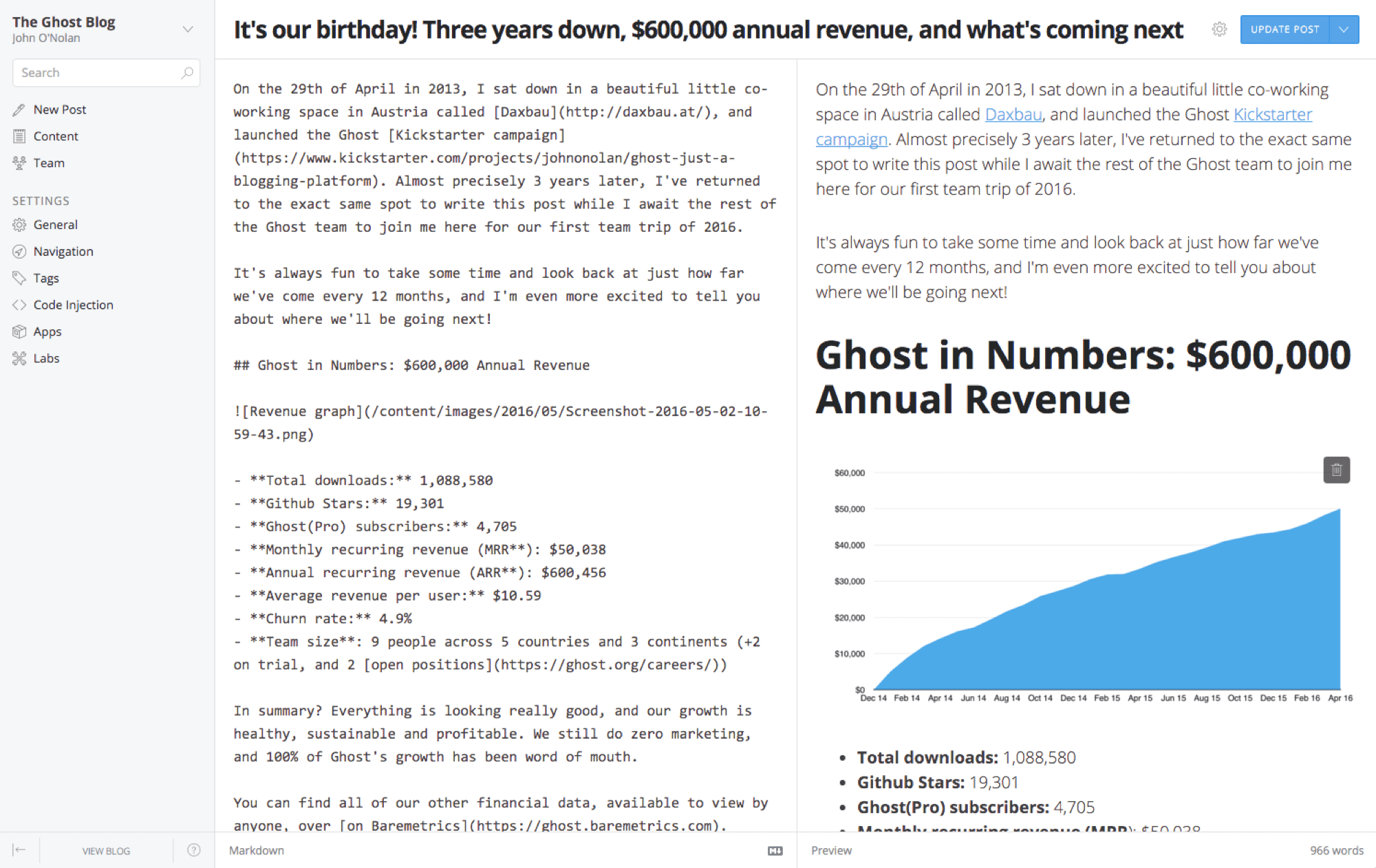Expand post status options next to Update Post

point(1345,30)
